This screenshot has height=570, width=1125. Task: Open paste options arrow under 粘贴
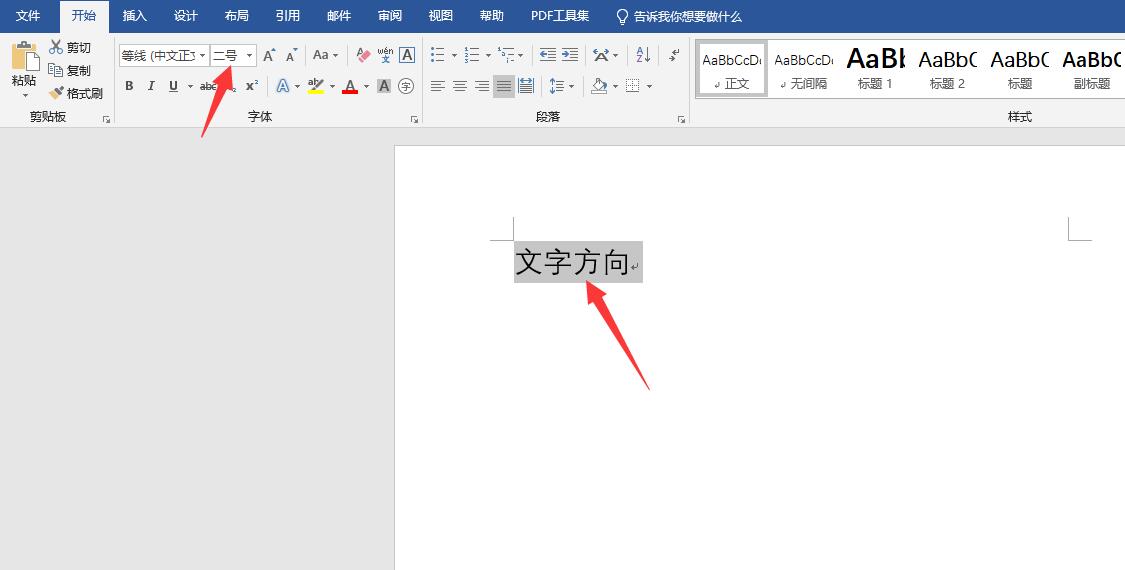[25, 95]
